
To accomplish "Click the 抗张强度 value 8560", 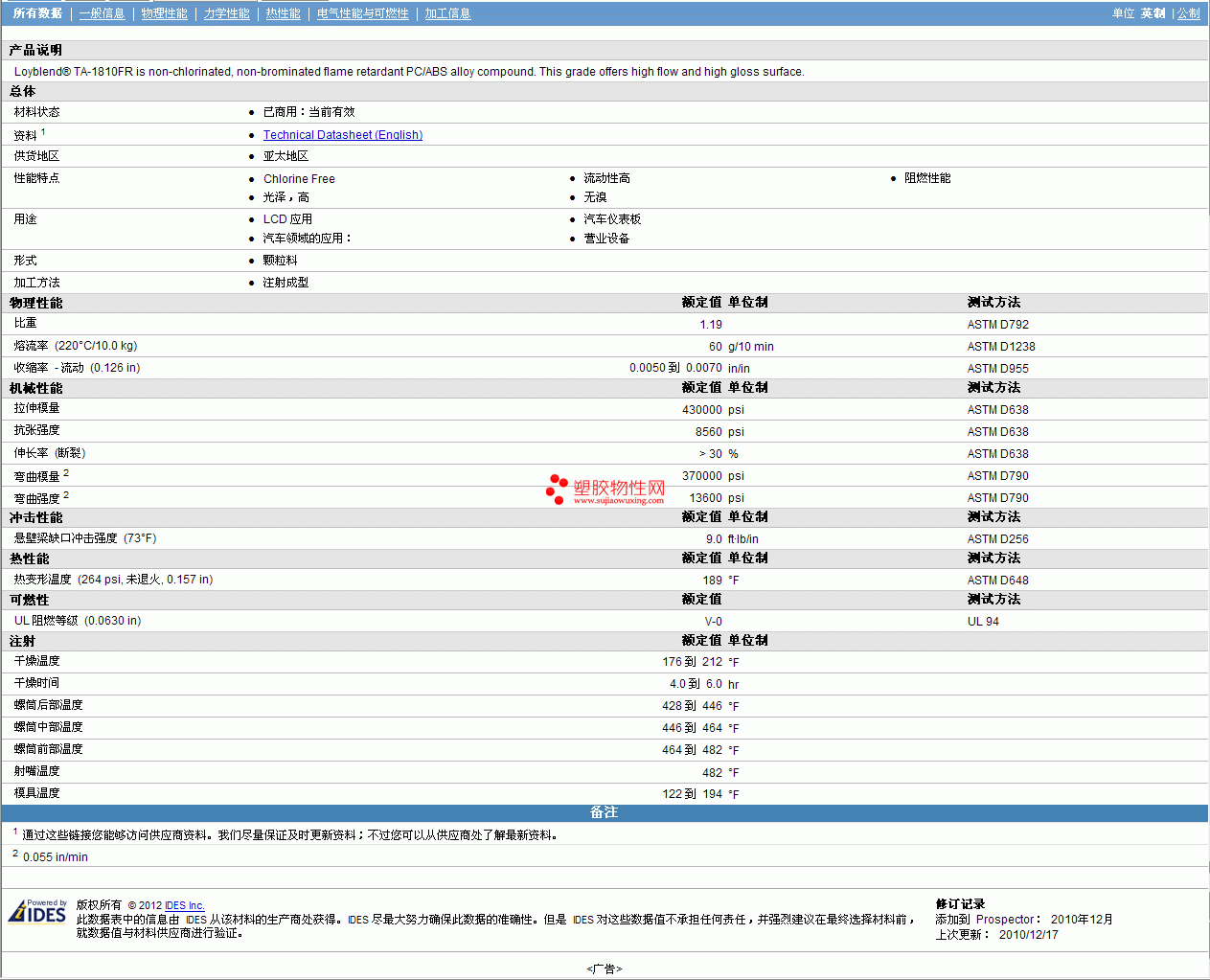I will pos(709,432).
